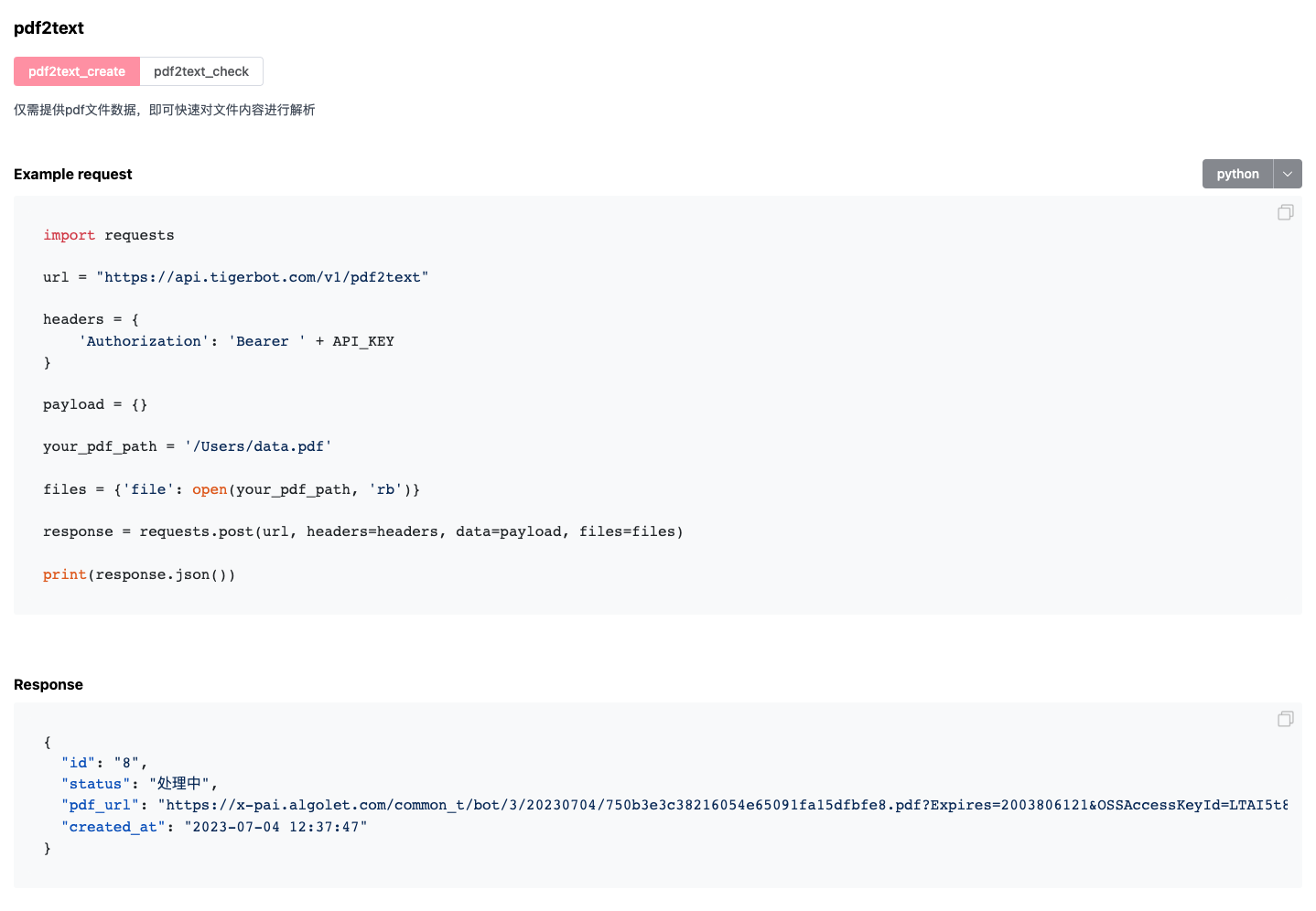Click the pdf2text heading title
This screenshot has height=911, width=1316.
coord(49,28)
